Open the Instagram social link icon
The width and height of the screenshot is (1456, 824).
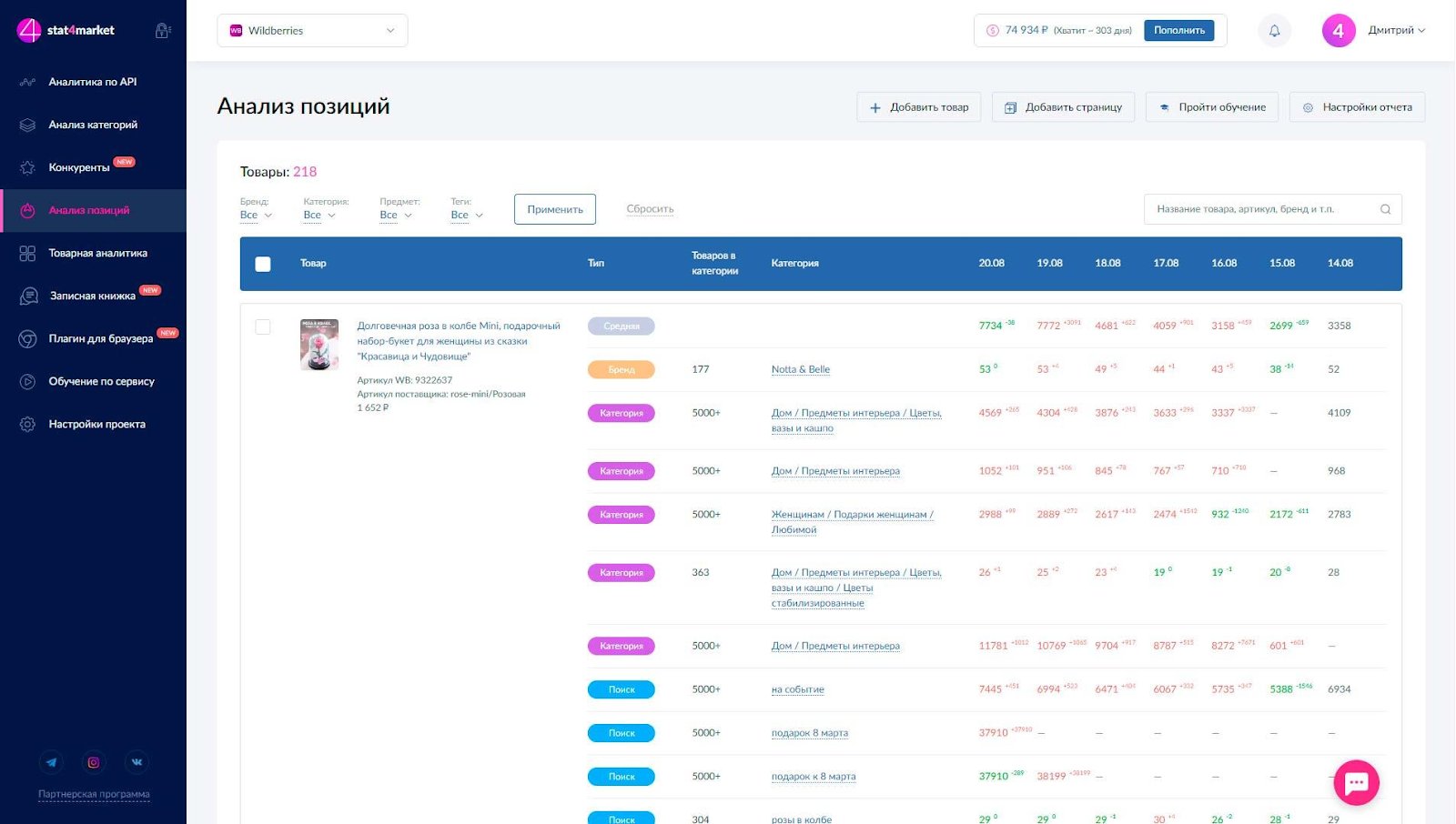pos(94,762)
